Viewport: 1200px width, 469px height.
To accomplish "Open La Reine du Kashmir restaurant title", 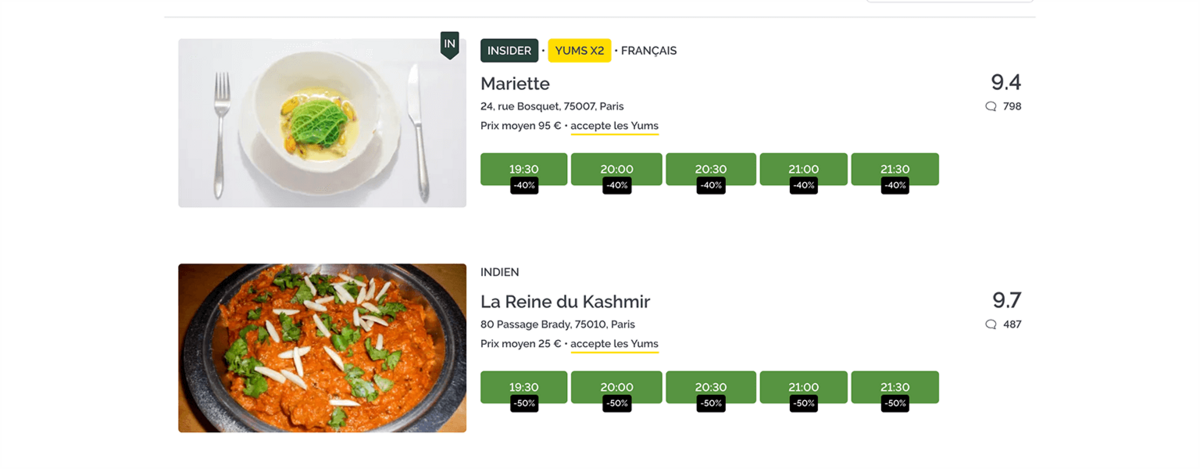I will pyautogui.click(x=565, y=301).
